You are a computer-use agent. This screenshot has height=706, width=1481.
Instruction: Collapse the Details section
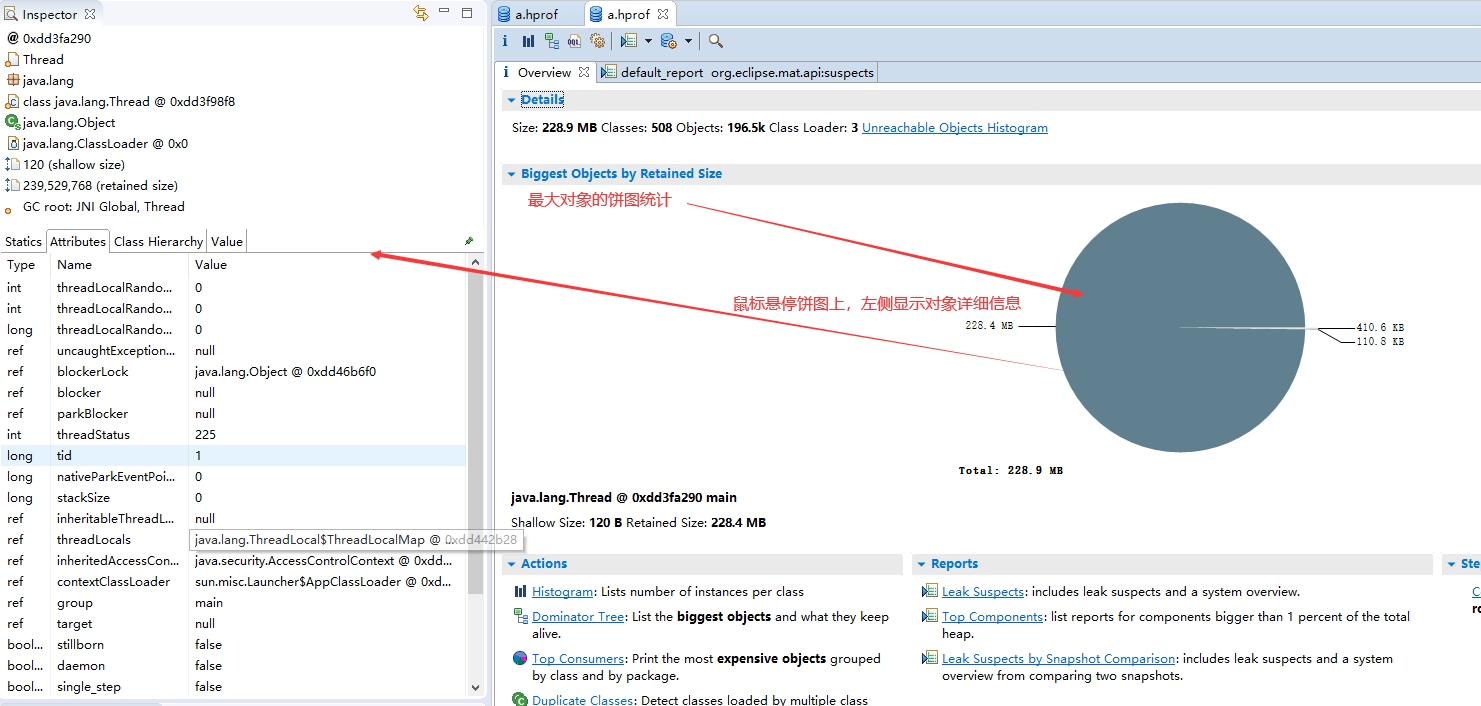tap(511, 100)
